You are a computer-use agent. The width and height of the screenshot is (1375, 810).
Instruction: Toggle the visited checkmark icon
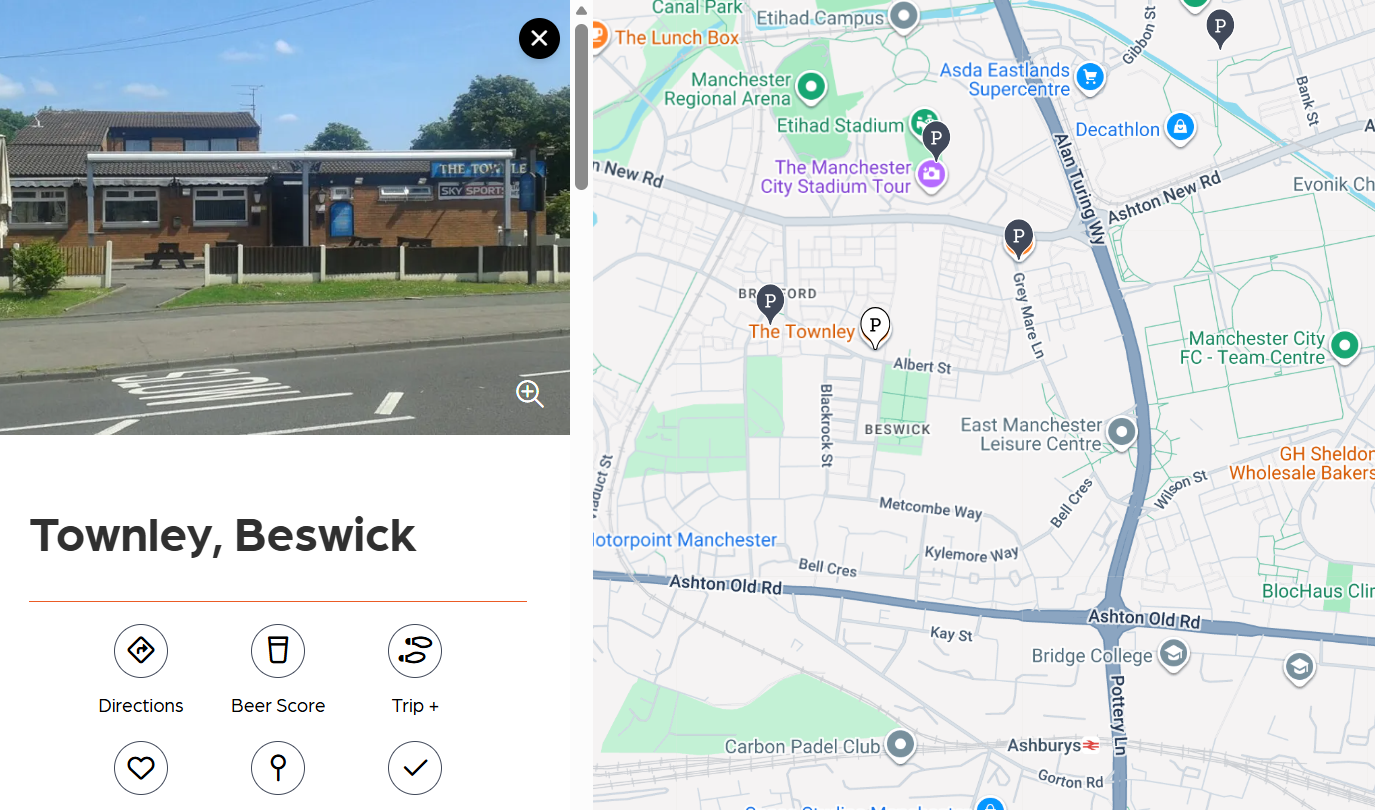coord(415,768)
